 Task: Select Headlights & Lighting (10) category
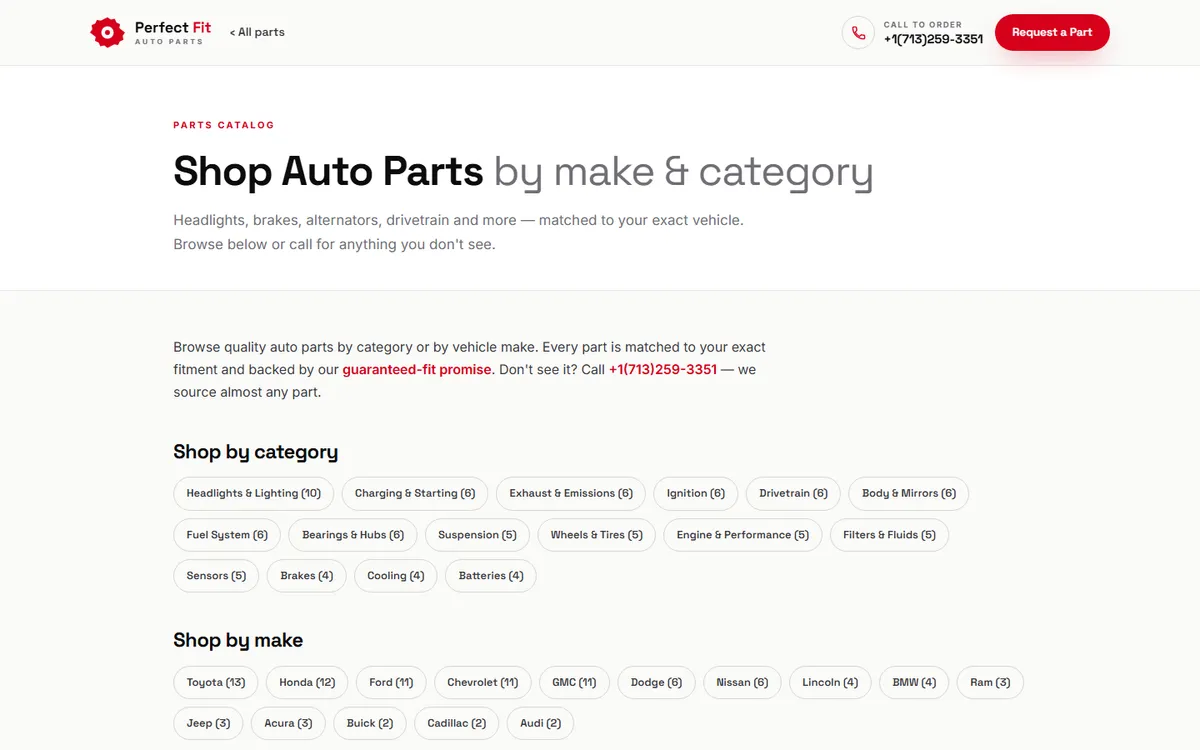tap(254, 493)
